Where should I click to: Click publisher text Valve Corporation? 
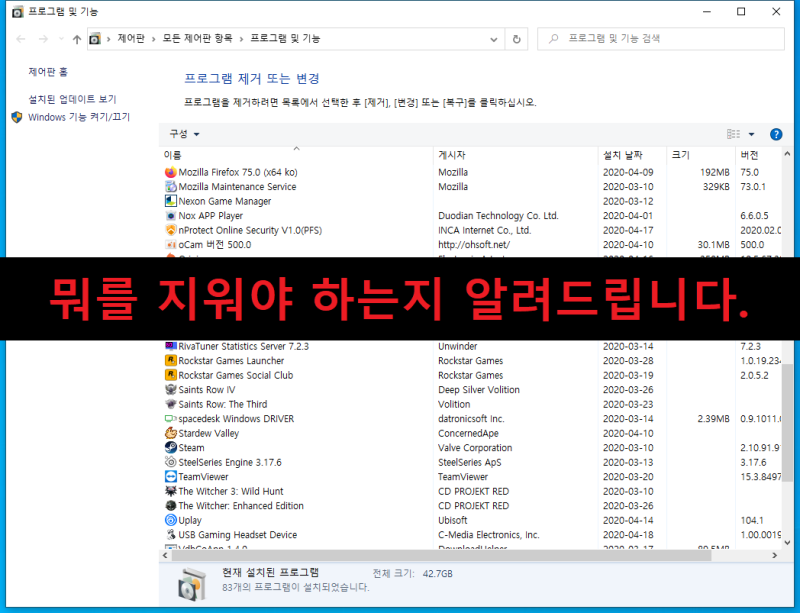coord(475,448)
